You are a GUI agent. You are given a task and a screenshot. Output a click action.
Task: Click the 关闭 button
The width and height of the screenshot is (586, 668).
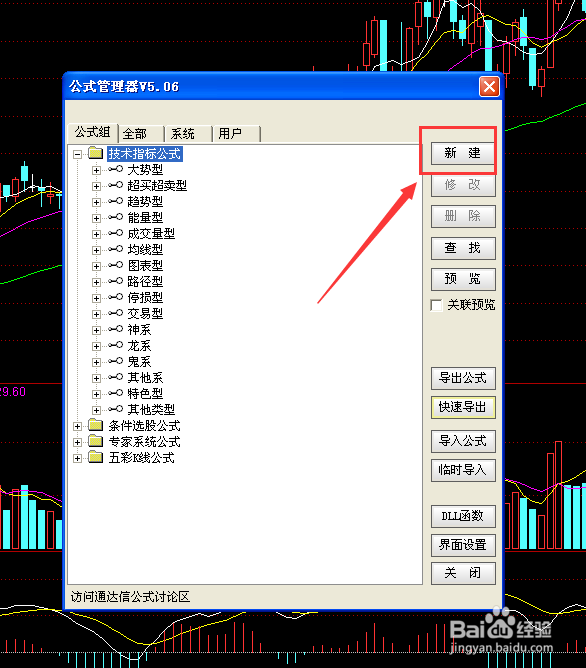[x=463, y=573]
